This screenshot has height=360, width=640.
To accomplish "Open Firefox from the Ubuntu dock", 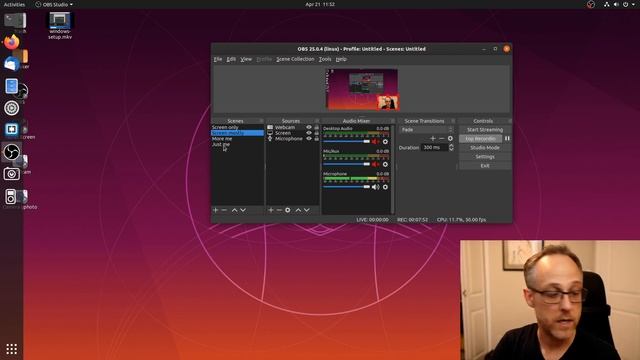I will [x=11, y=42].
